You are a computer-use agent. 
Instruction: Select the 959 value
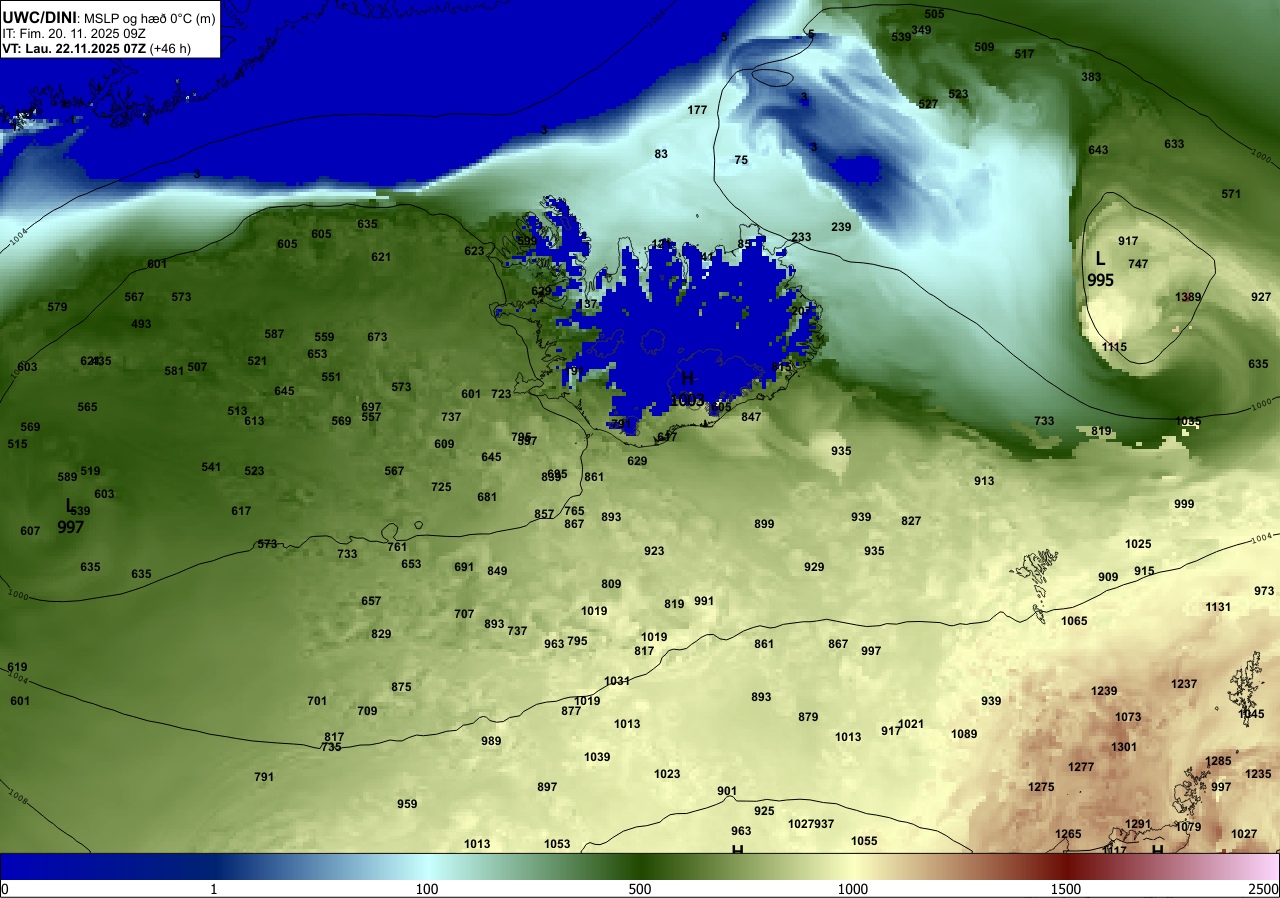tap(407, 804)
